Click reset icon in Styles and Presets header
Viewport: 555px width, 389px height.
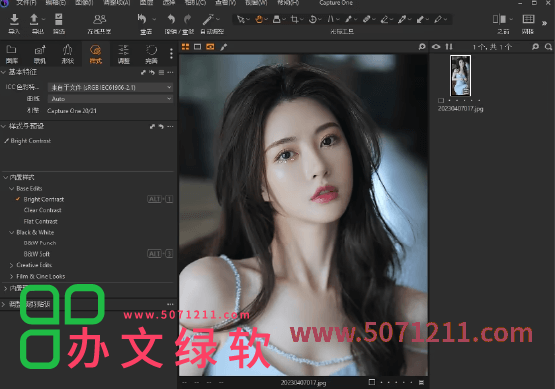pyautogui.click(x=161, y=126)
